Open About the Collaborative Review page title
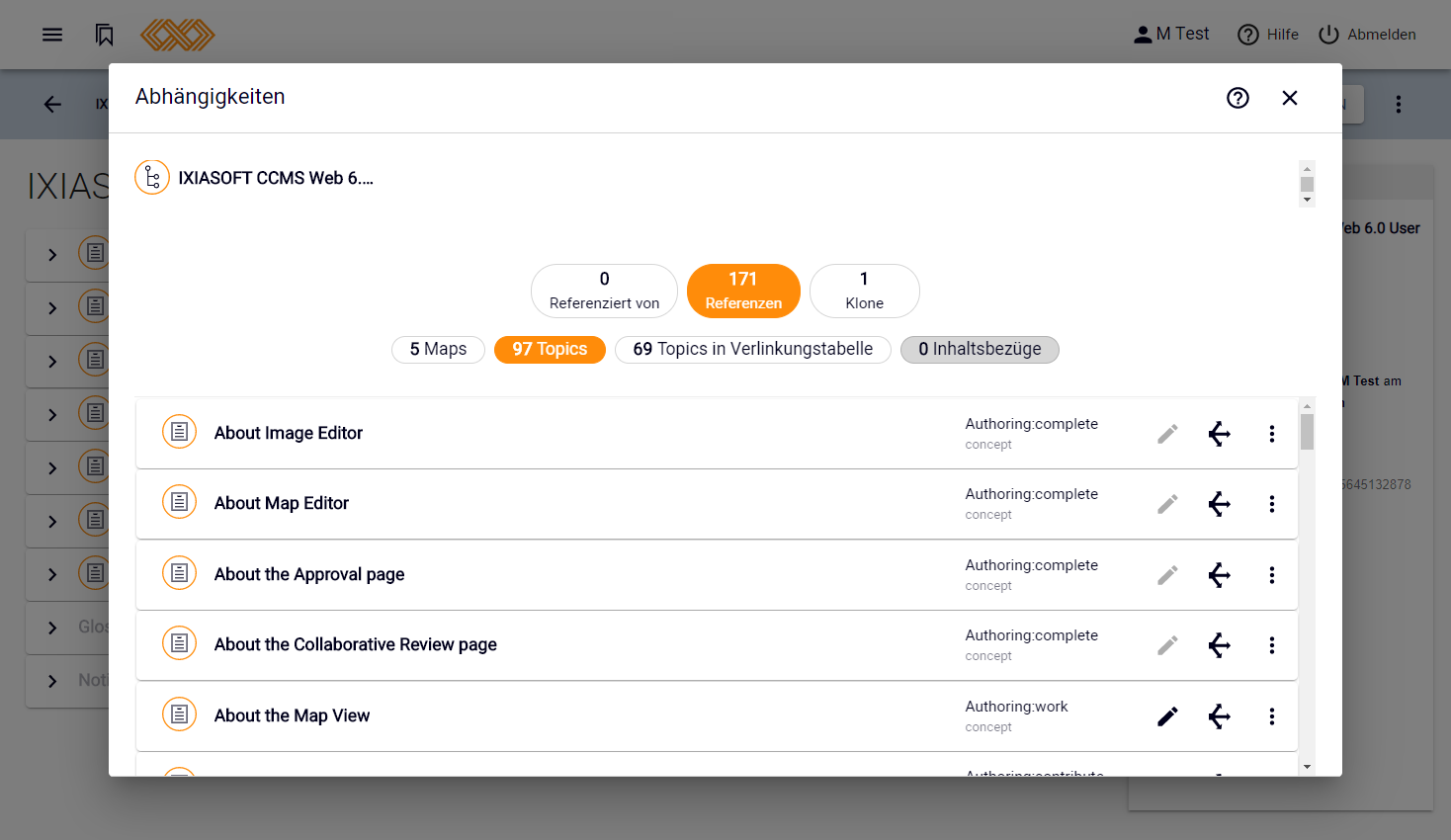Viewport: 1451px width, 840px height. (x=356, y=644)
